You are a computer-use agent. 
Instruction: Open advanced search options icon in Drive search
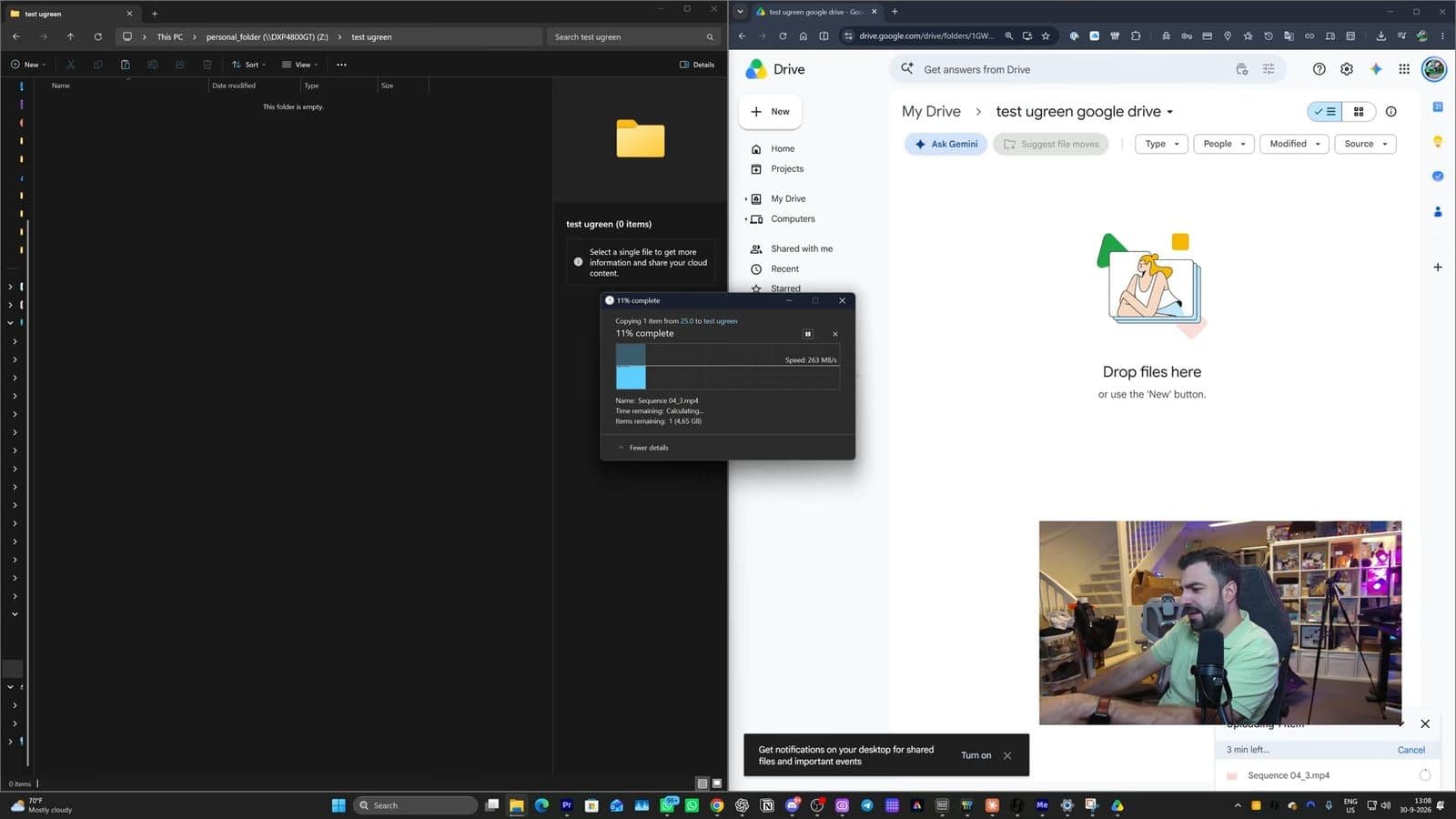(1269, 69)
